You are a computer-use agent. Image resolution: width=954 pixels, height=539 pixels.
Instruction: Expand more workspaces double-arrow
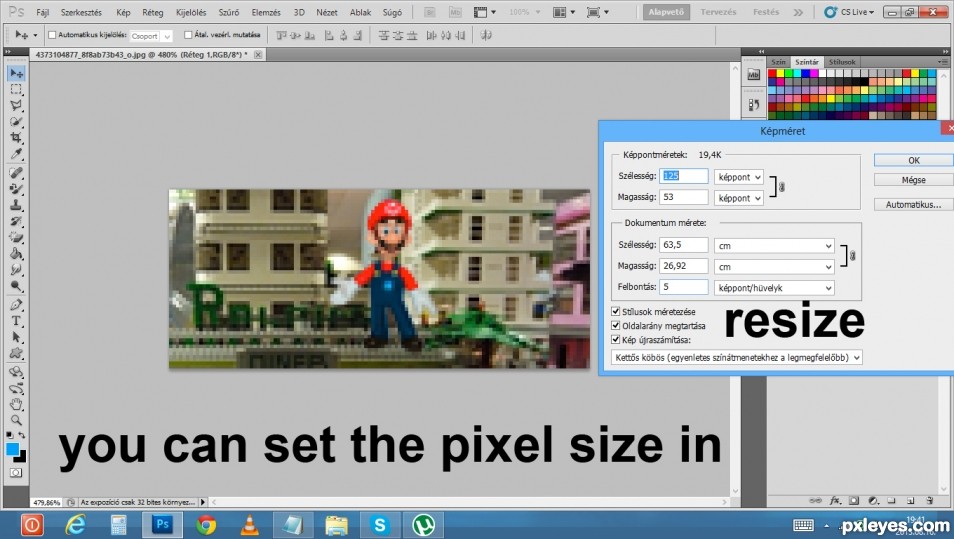pyautogui.click(x=798, y=12)
